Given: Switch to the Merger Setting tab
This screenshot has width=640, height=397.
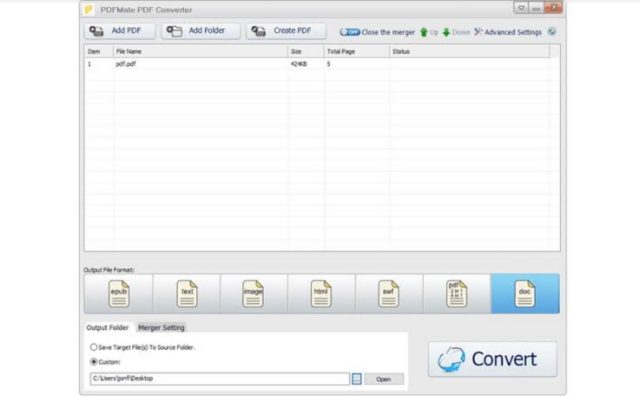Looking at the screenshot, I should click(x=161, y=328).
